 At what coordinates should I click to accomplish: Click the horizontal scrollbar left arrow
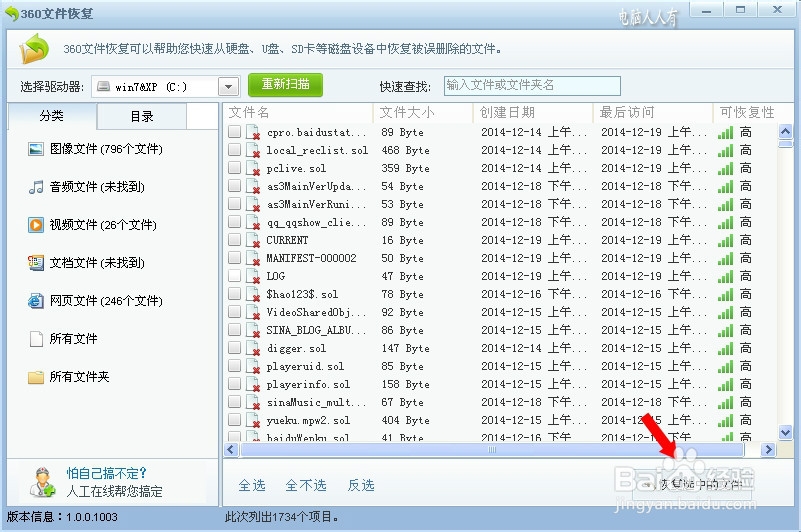[x=231, y=450]
